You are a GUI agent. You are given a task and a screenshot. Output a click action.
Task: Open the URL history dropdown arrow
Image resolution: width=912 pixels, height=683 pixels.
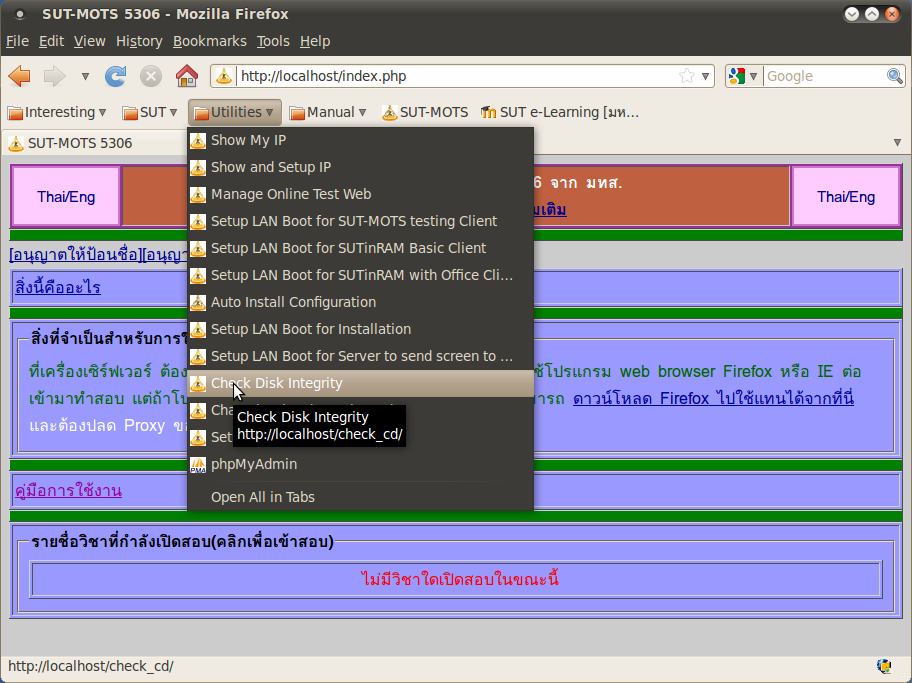click(x=706, y=76)
